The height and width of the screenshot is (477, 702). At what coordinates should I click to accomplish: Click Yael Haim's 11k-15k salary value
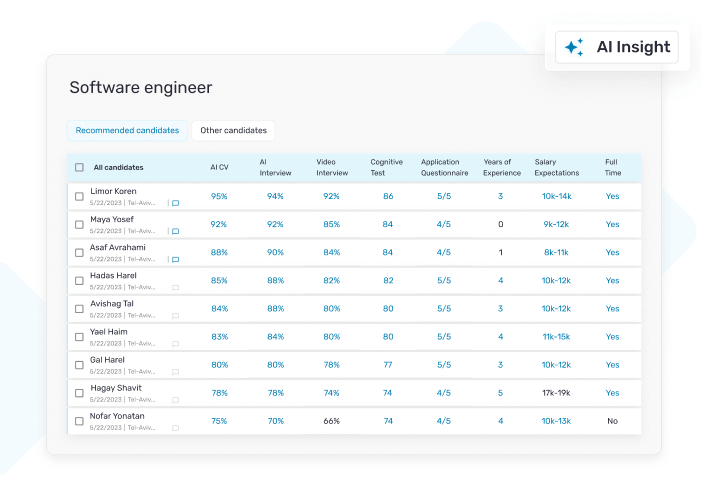(556, 337)
